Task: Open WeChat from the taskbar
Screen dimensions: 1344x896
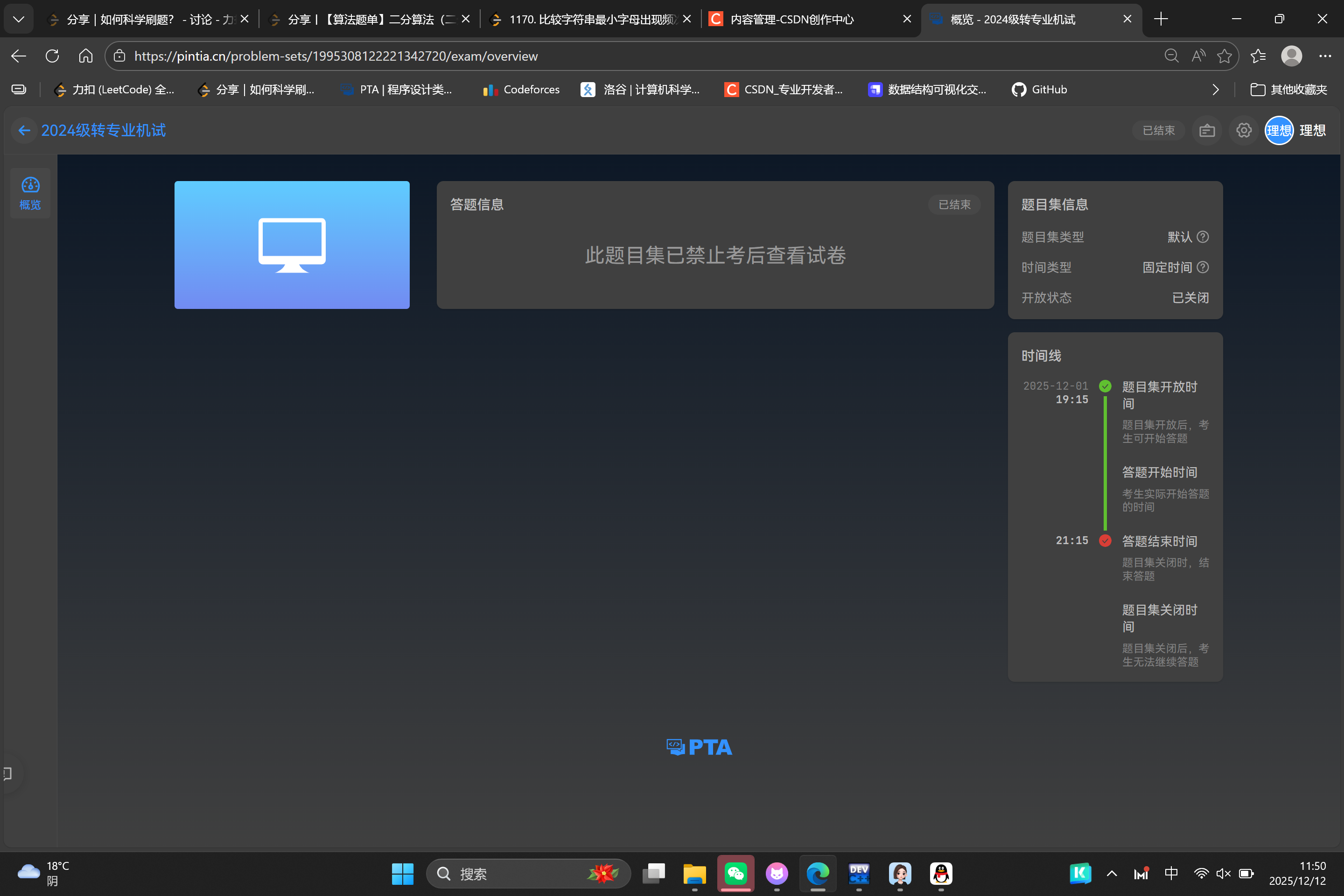Action: [736, 874]
